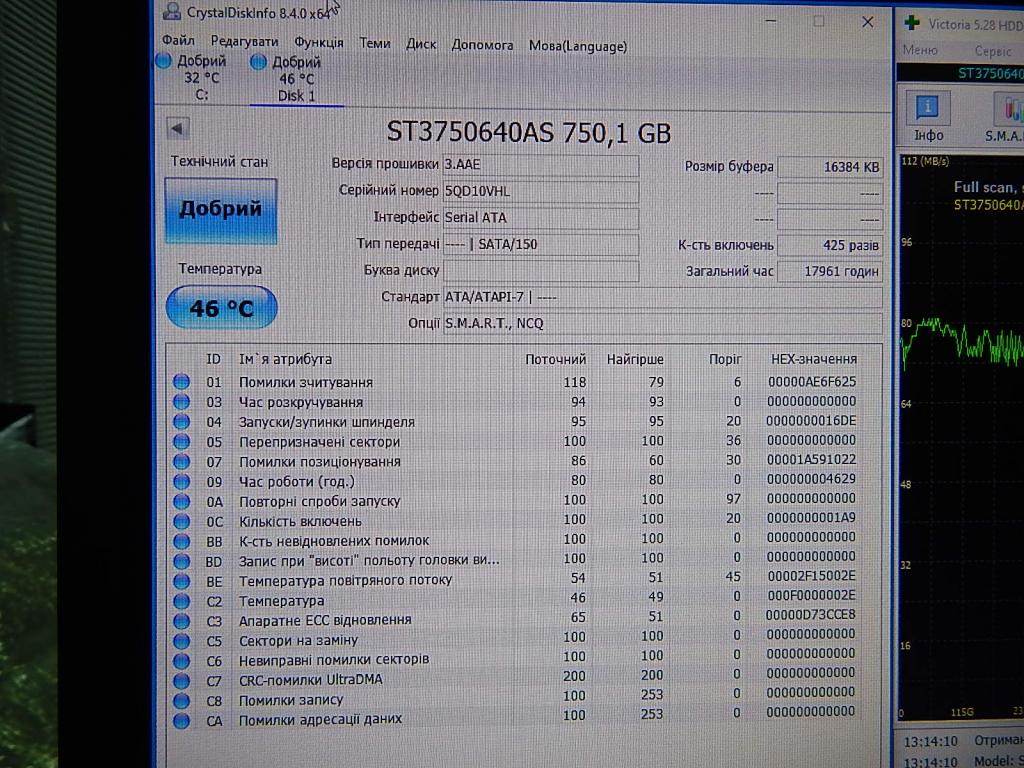This screenshot has width=1024, height=768.
Task: Open the Функція menu
Action: click(x=318, y=43)
